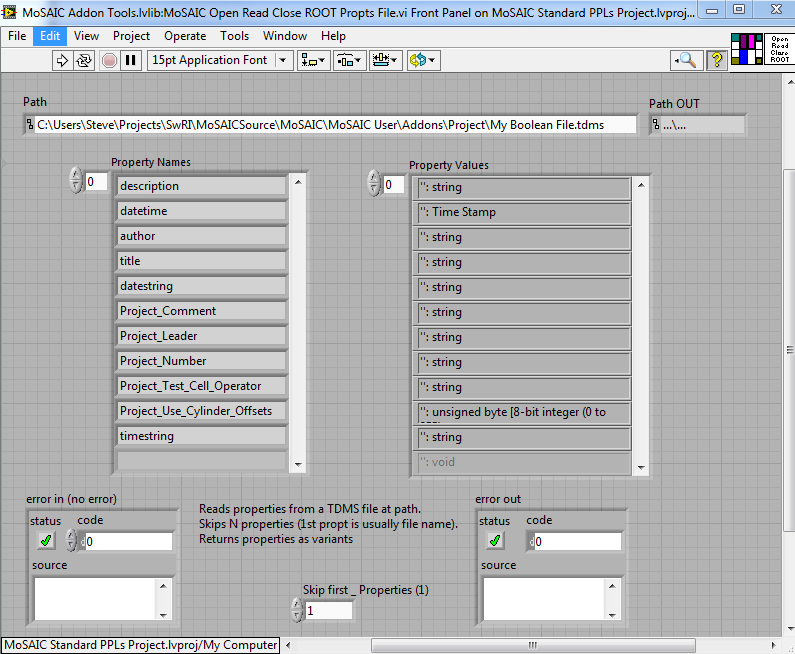Select the 'Project_Use_Cylinder_Offsets' entry

click(201, 411)
